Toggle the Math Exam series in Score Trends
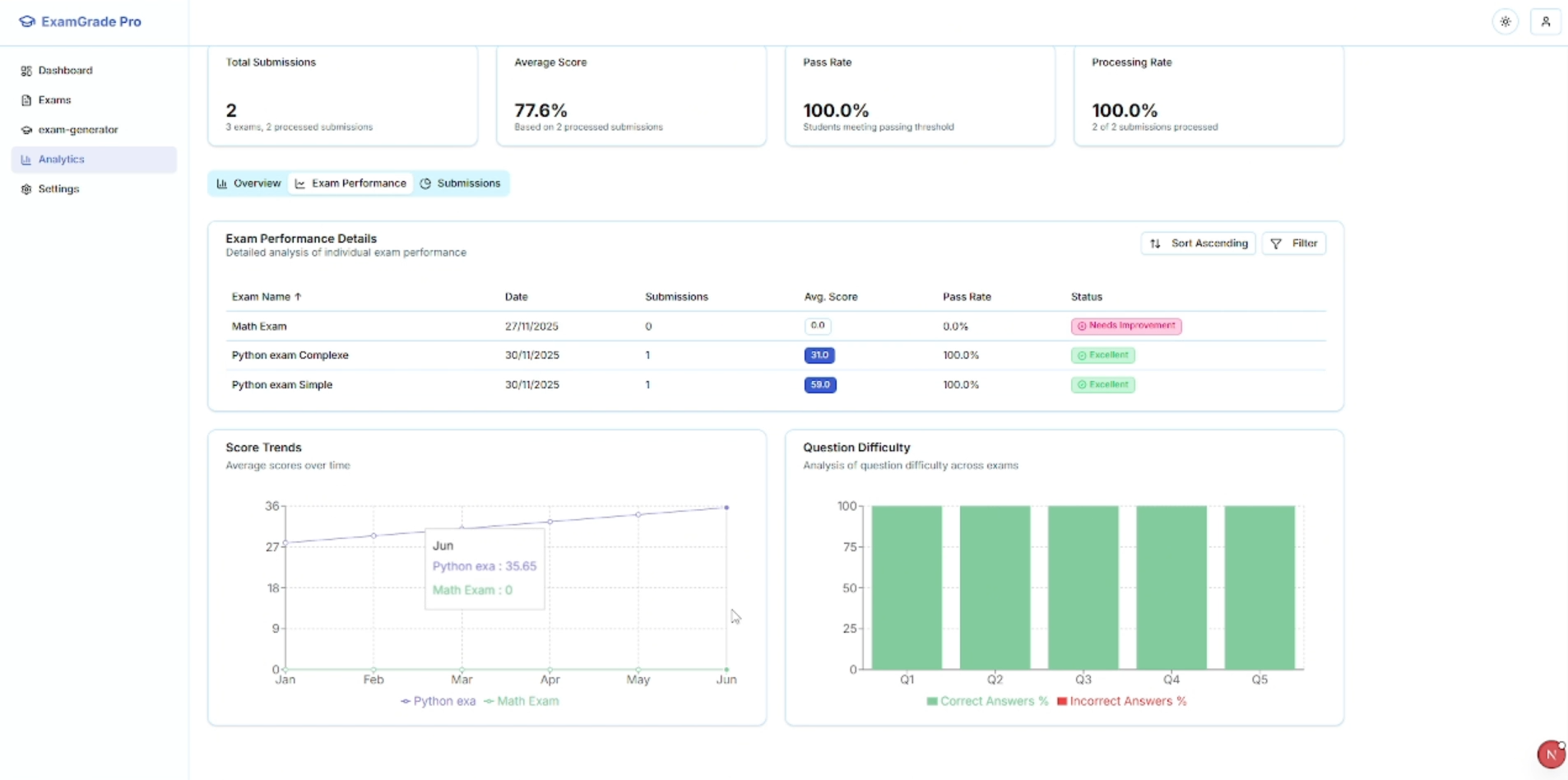The image size is (1568, 780). [x=522, y=701]
